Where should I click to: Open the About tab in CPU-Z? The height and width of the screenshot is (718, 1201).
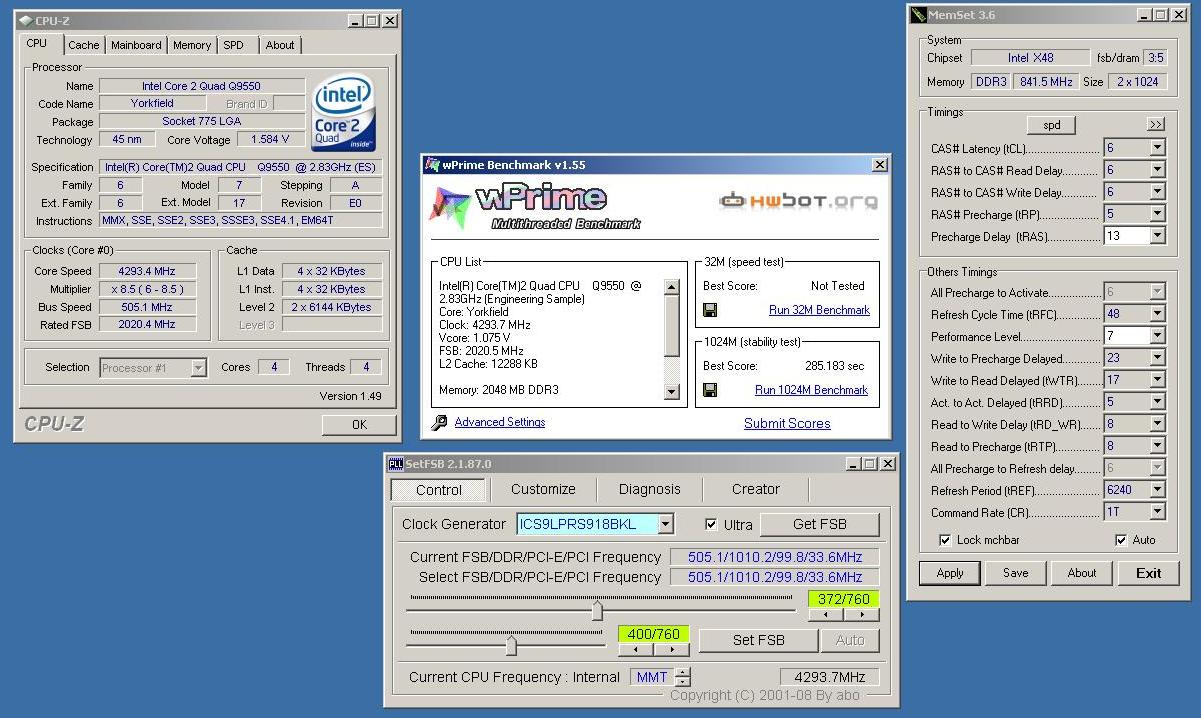coord(280,45)
